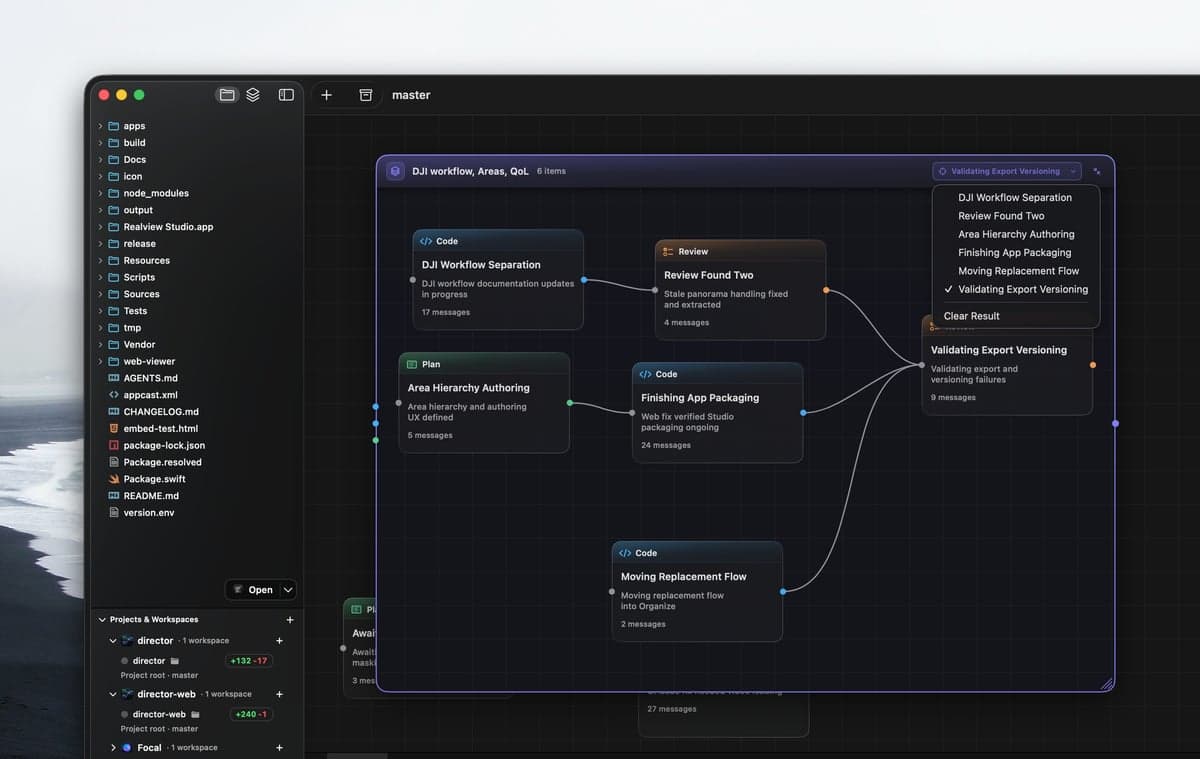Screen dimensions: 1200x759
Task: Click the master branch label
Action: pyautogui.click(x=411, y=95)
